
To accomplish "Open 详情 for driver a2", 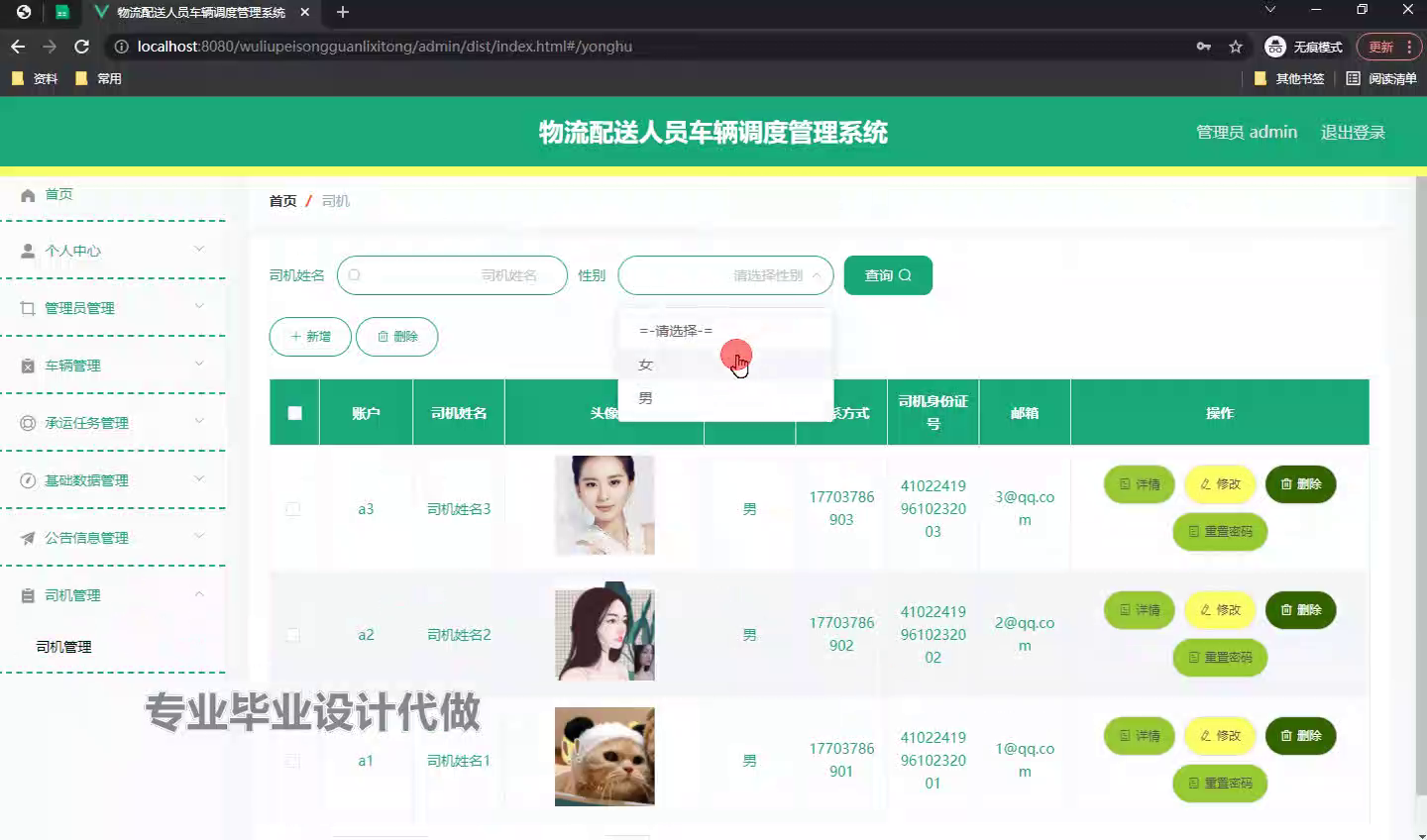I will (x=1139, y=610).
